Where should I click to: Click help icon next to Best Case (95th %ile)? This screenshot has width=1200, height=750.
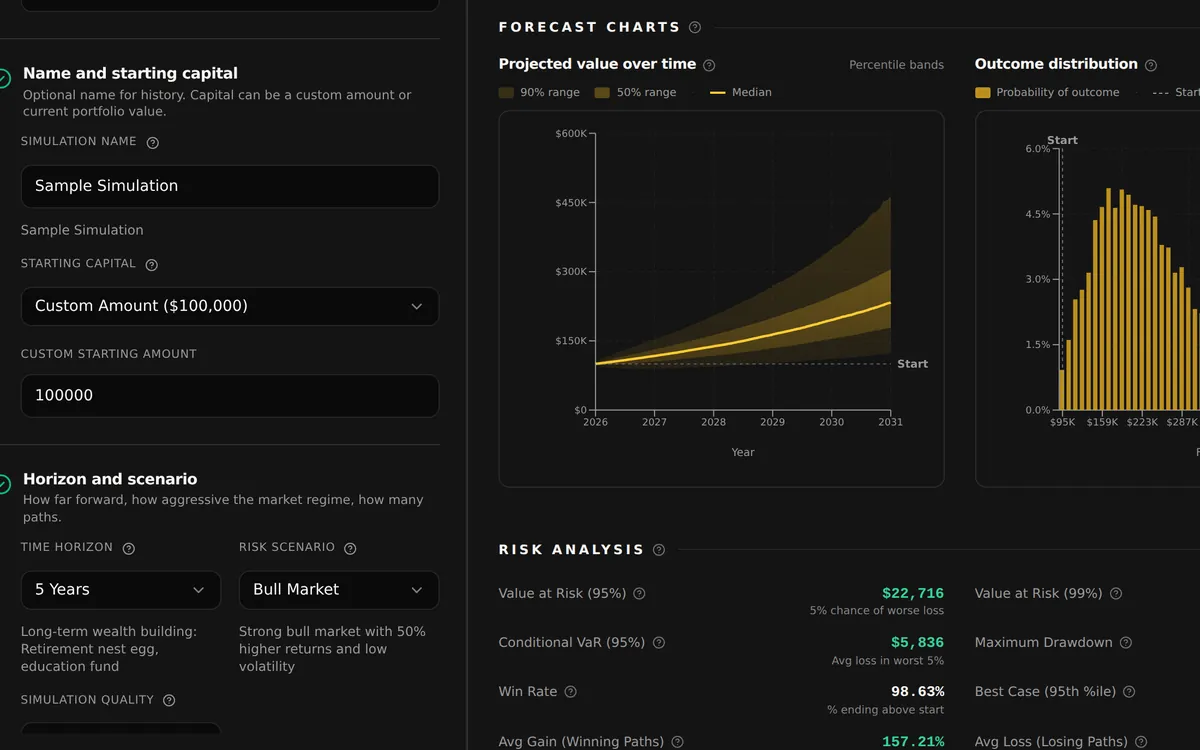[1129, 692]
